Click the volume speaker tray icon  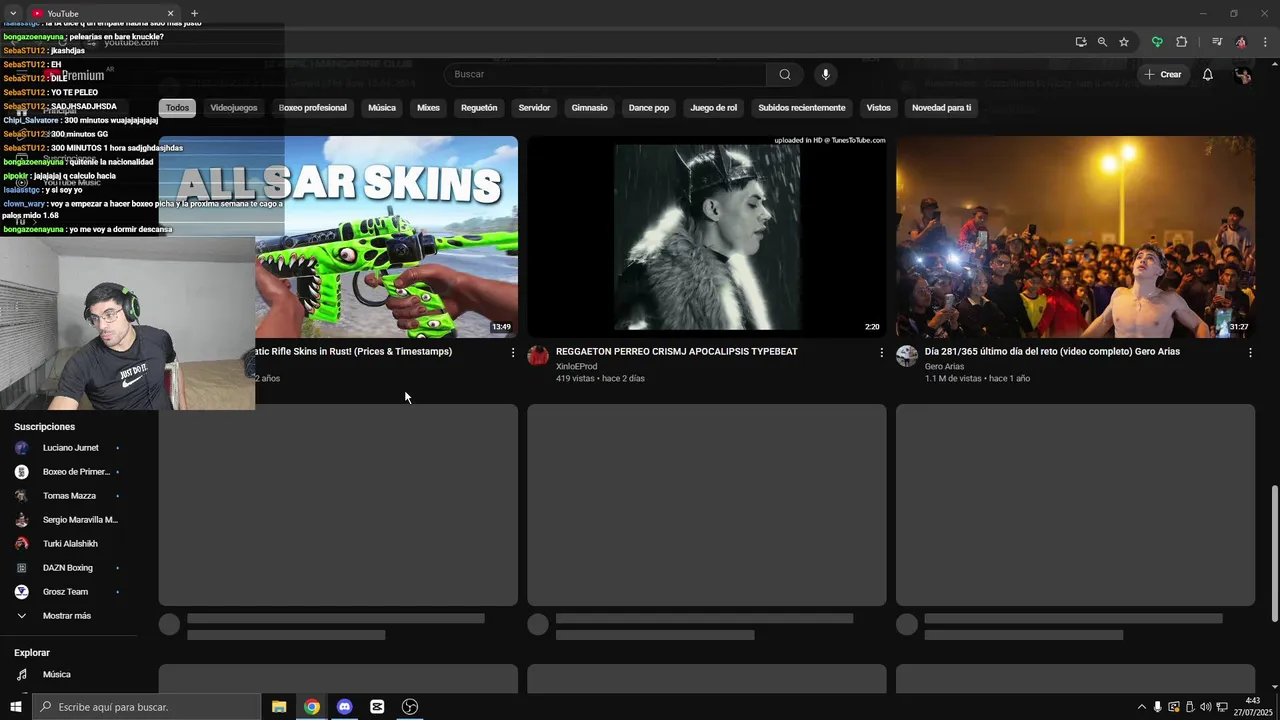[1205, 707]
